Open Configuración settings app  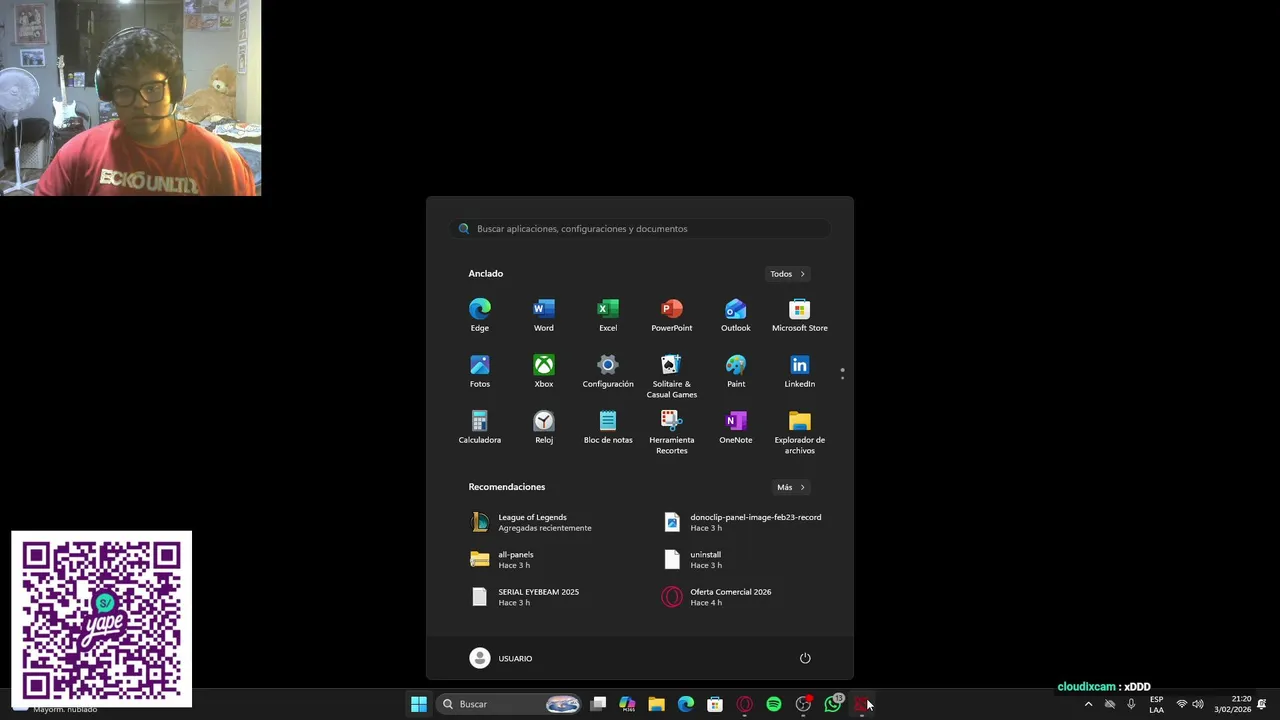pos(608,371)
